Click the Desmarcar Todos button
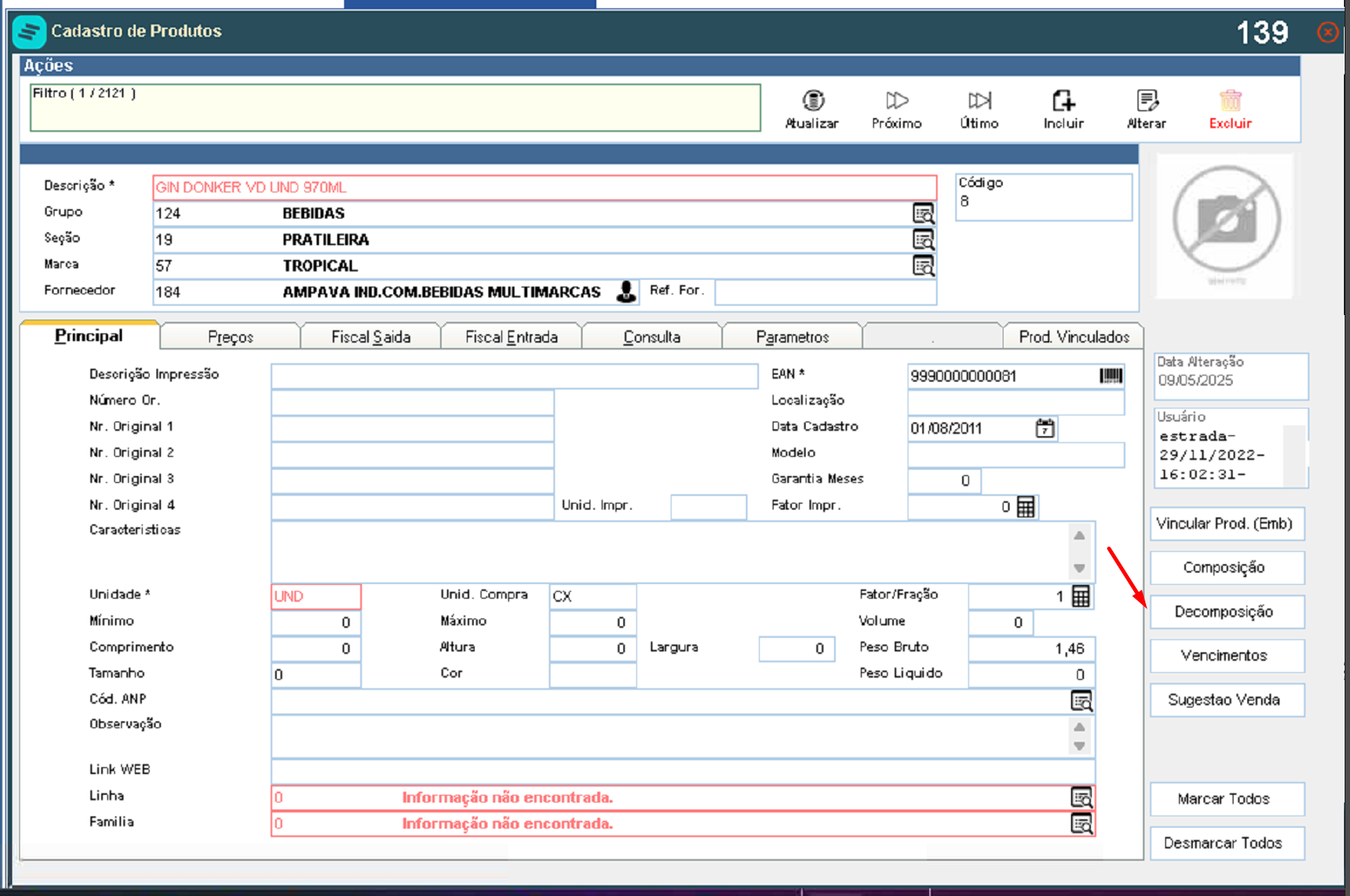The height and width of the screenshot is (896, 1350). pos(1227,843)
